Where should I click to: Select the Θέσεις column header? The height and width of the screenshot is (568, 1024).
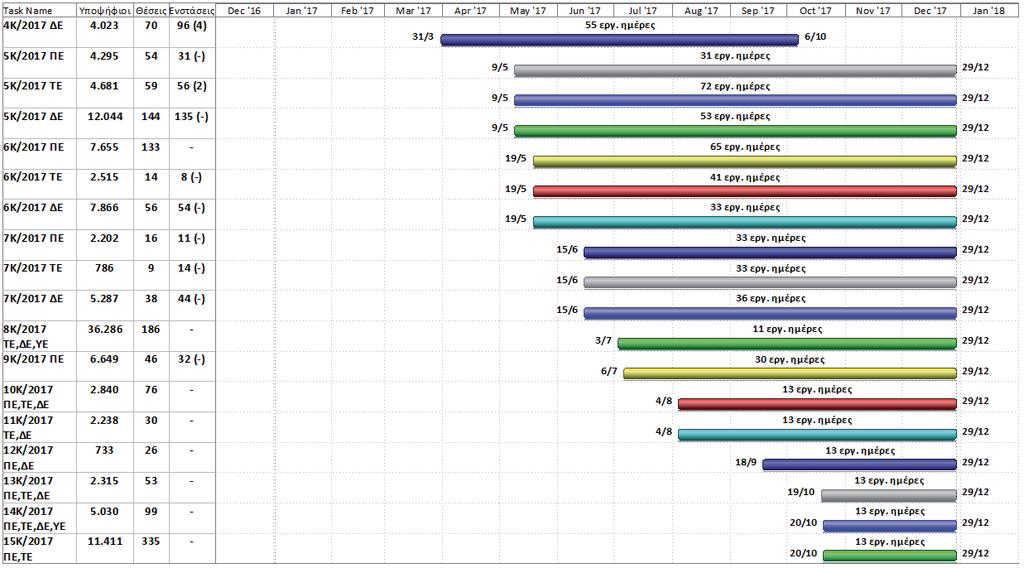pyautogui.click(x=152, y=10)
